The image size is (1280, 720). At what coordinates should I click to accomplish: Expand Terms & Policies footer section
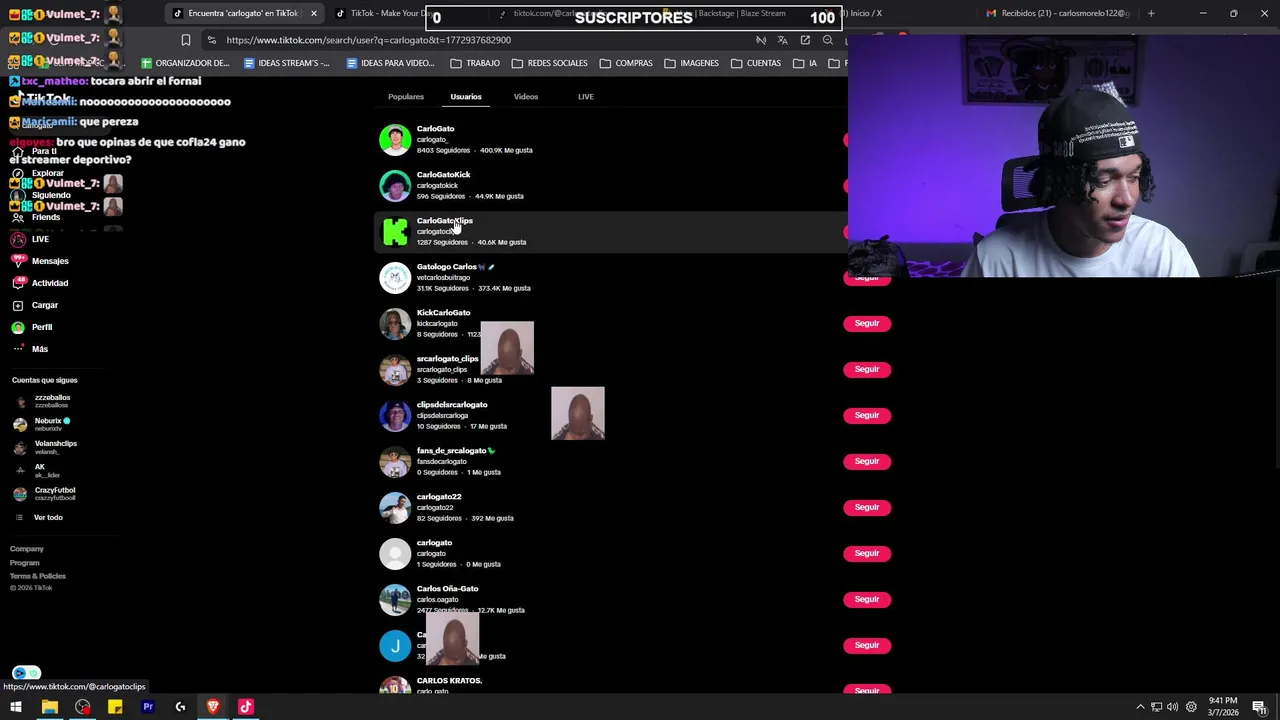tap(38, 576)
